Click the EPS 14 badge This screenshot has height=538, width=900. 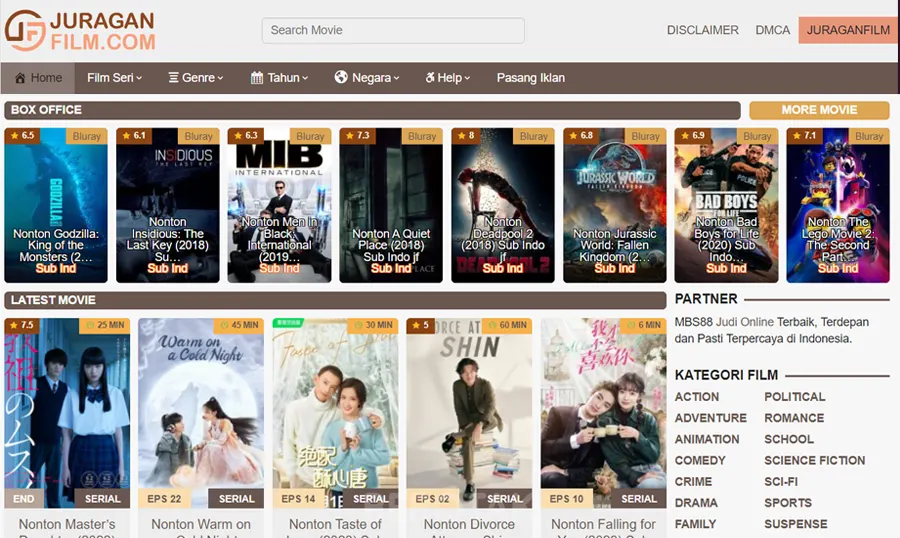pos(298,499)
